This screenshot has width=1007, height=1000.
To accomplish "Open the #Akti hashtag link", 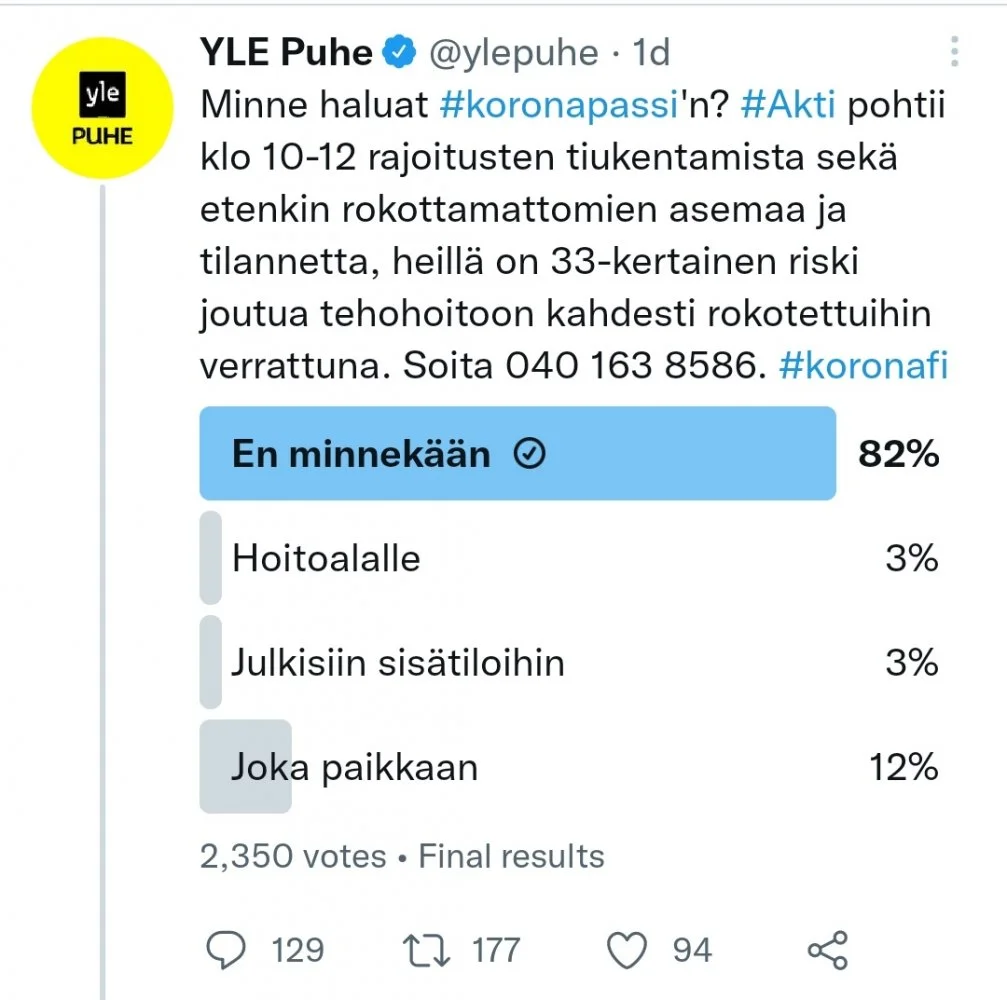I will click(x=787, y=105).
